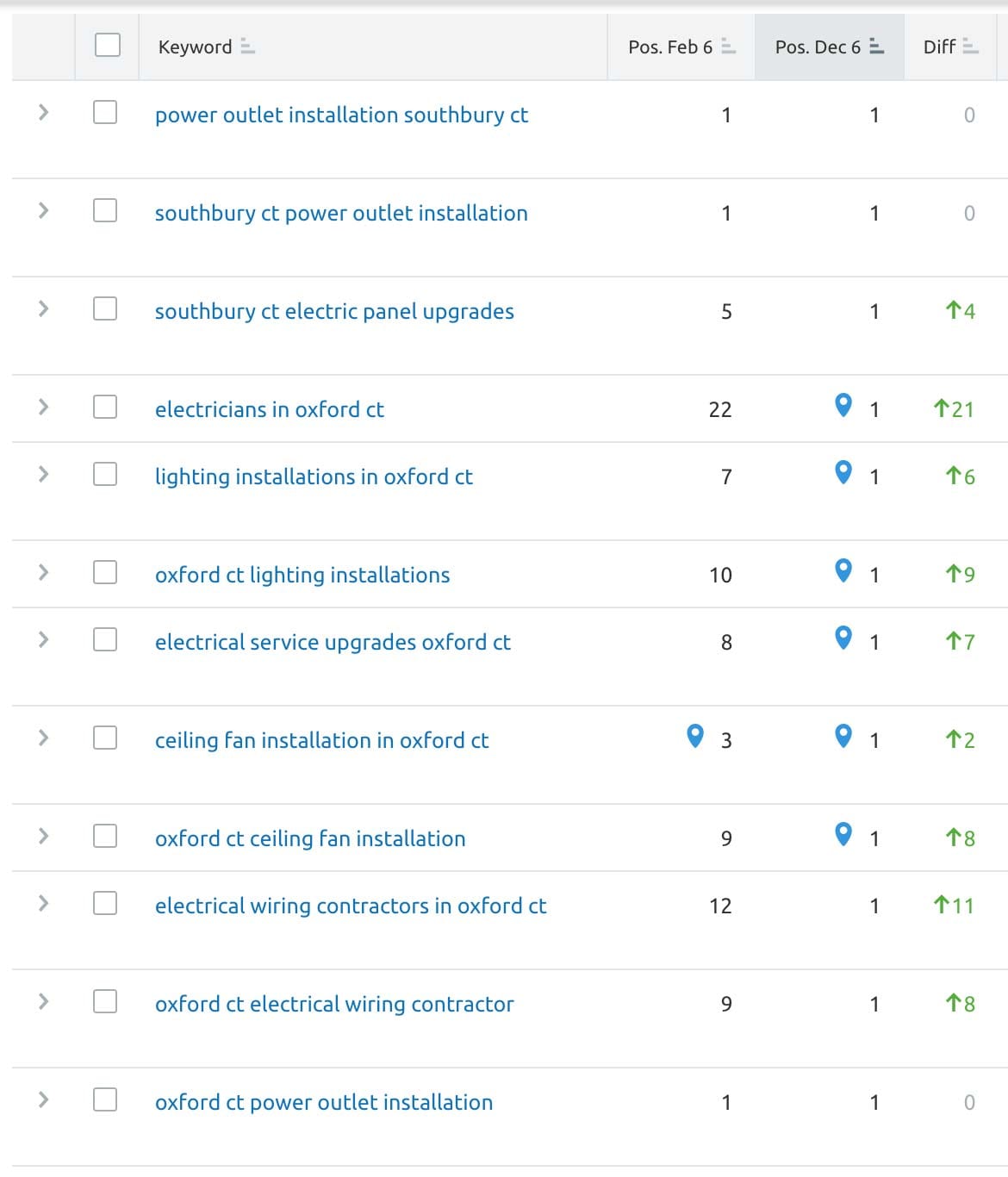The height and width of the screenshot is (1177, 1008).
Task: Open lighting installations in oxford ct keyword
Action: [314, 476]
